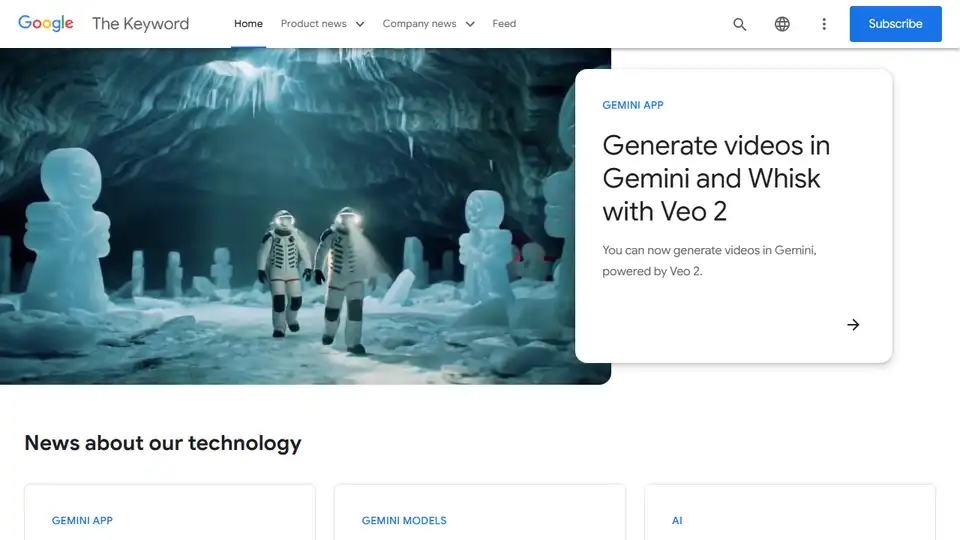Screen dimensions: 960x540
Task: Open the search icon in the header
Action: pyautogui.click(x=740, y=24)
